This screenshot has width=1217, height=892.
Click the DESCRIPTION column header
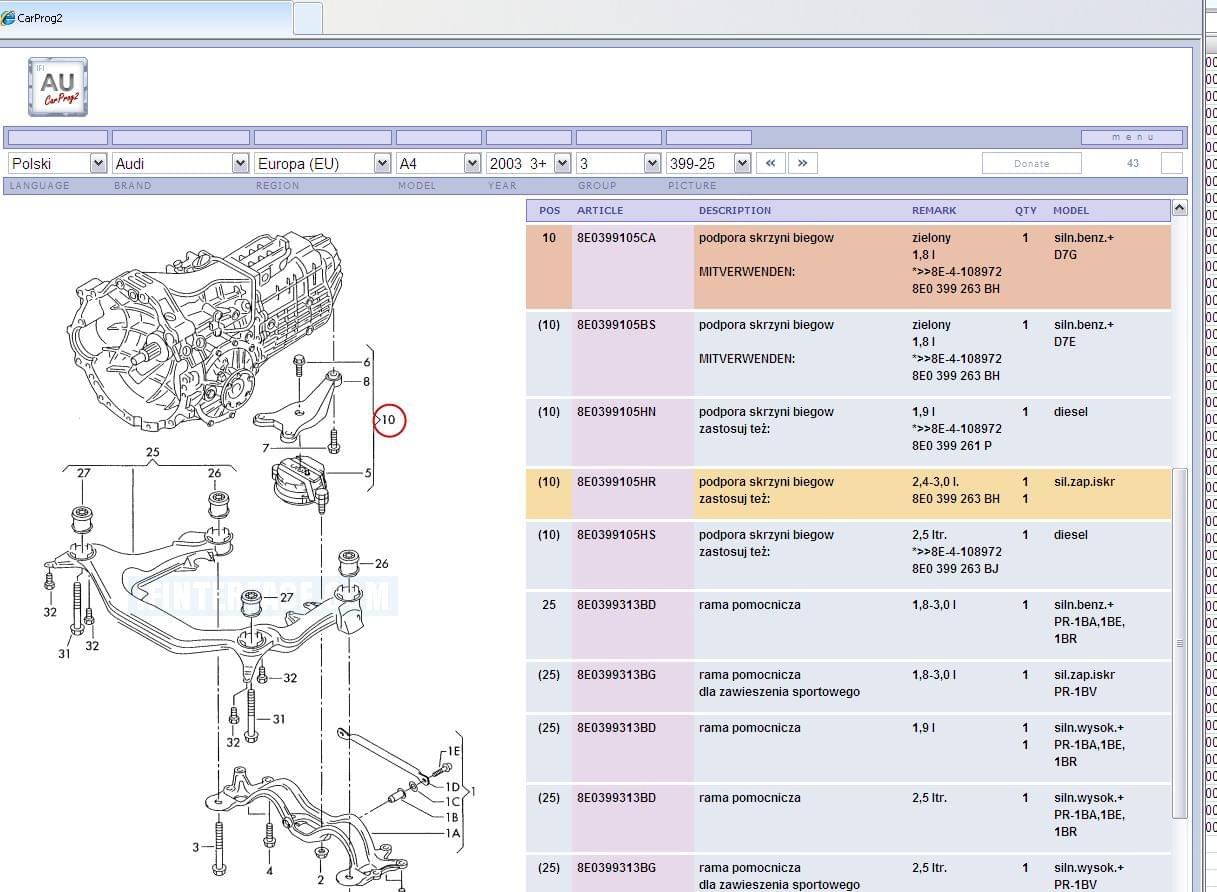click(x=735, y=211)
